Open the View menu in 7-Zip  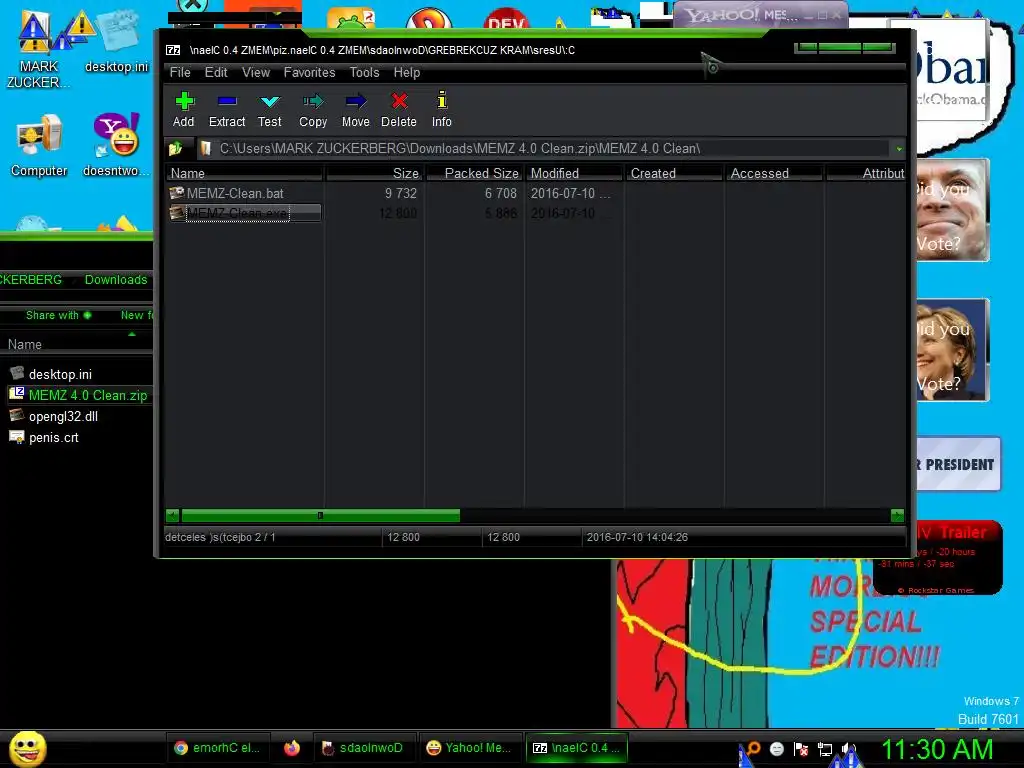click(x=256, y=72)
